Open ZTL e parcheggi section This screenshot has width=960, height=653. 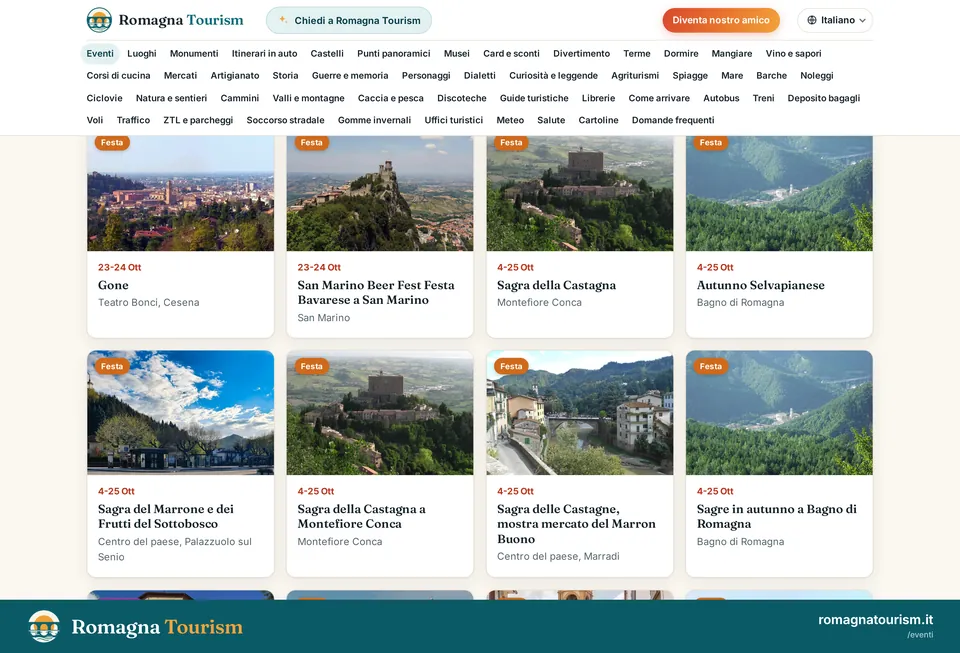pos(198,121)
